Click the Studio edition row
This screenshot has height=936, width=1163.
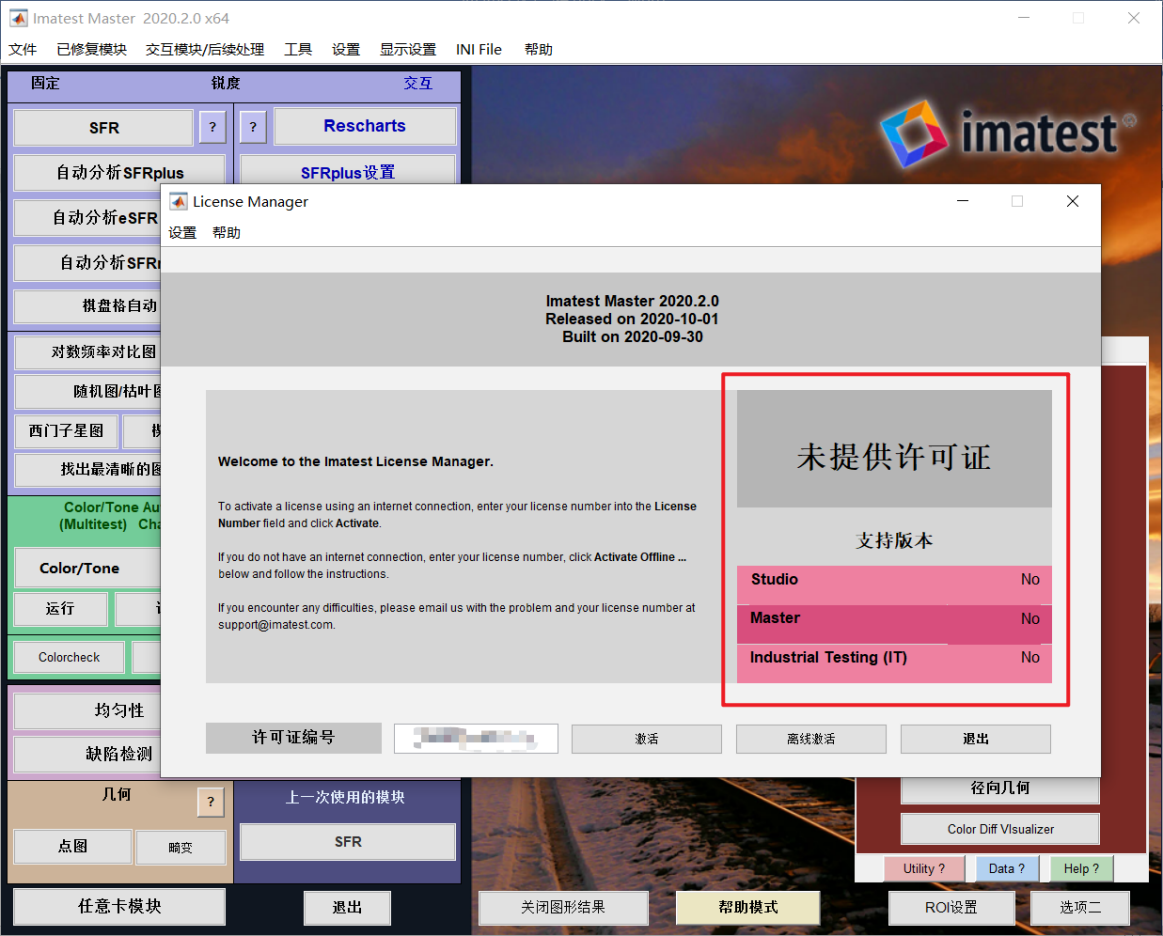pos(894,586)
